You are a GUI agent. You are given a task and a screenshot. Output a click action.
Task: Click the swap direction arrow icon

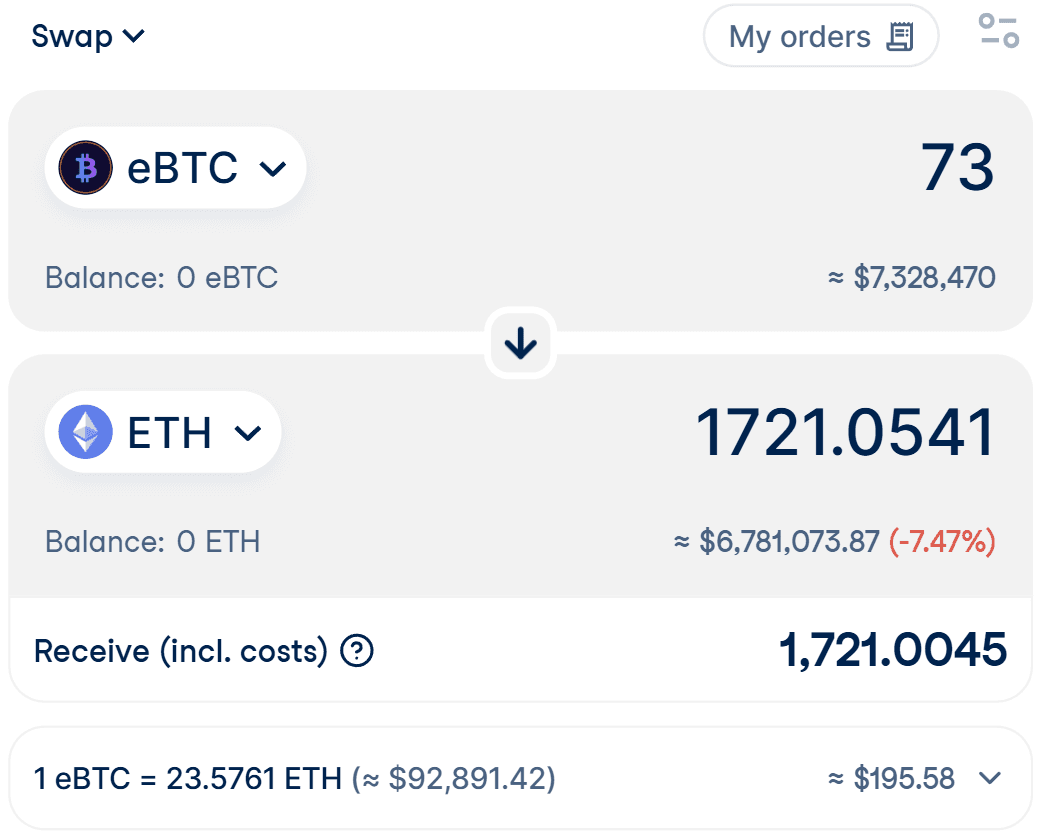520,344
